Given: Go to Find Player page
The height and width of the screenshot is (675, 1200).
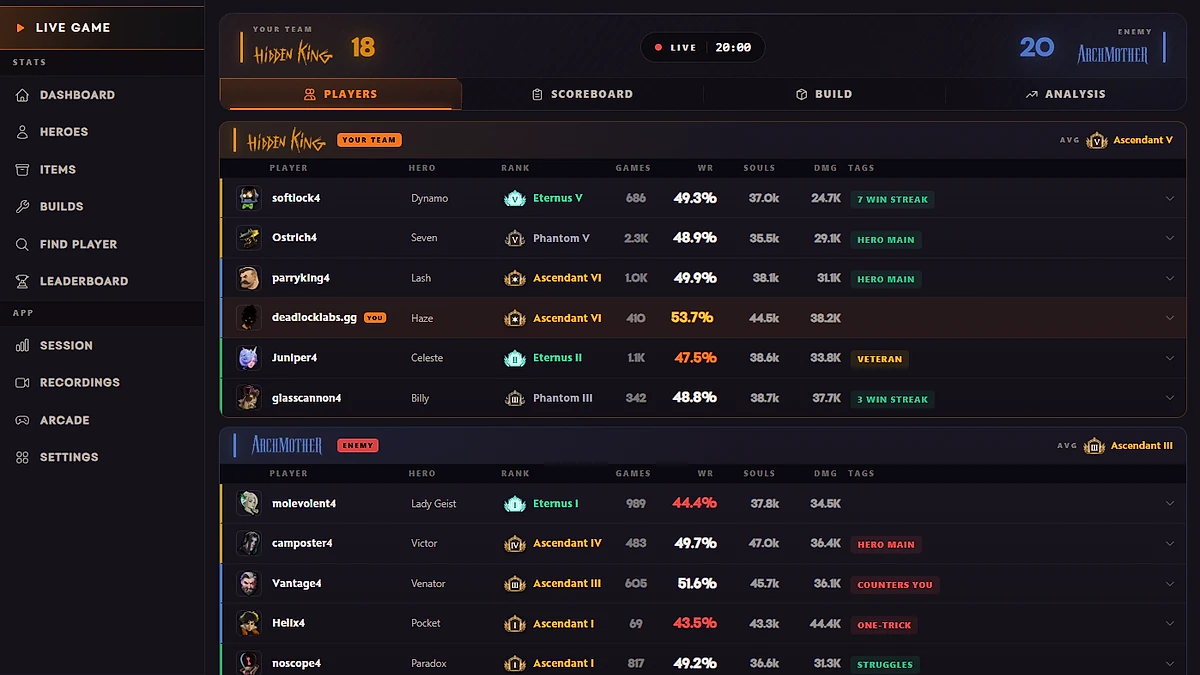Looking at the screenshot, I should (x=102, y=244).
